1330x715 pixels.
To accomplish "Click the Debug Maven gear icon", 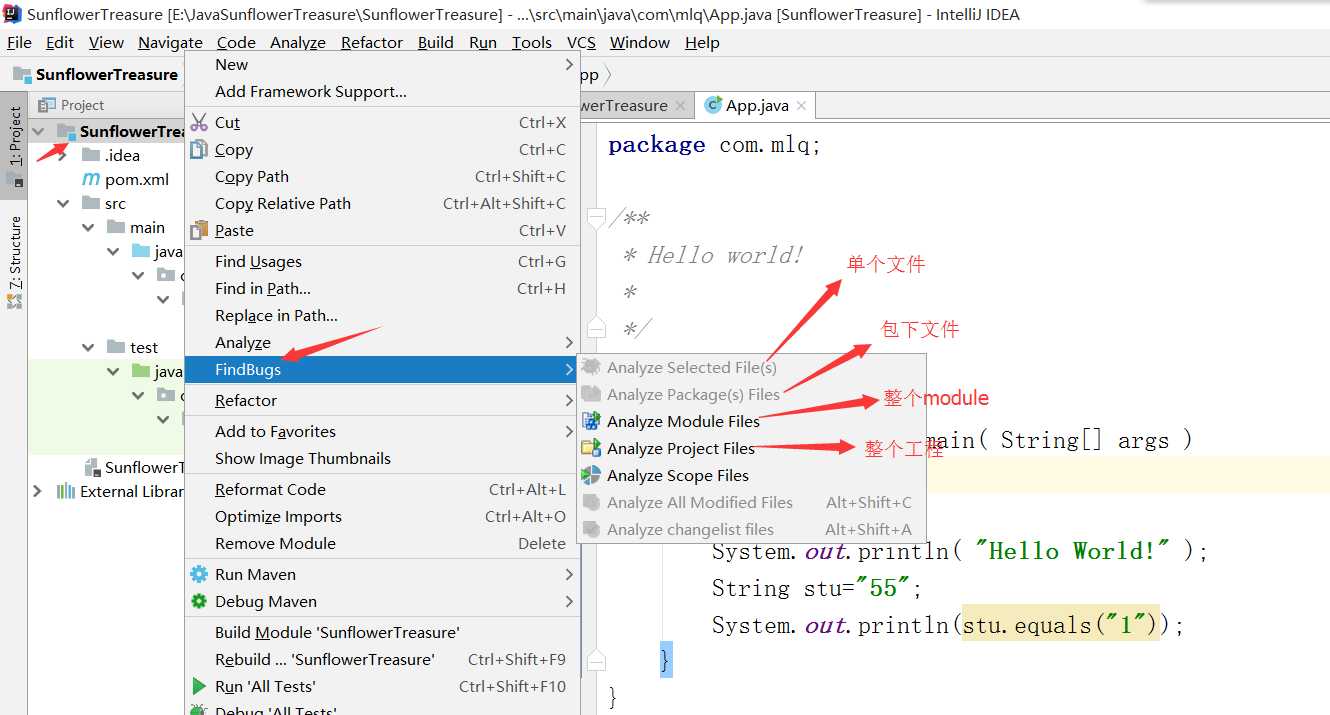I will tap(199, 601).
